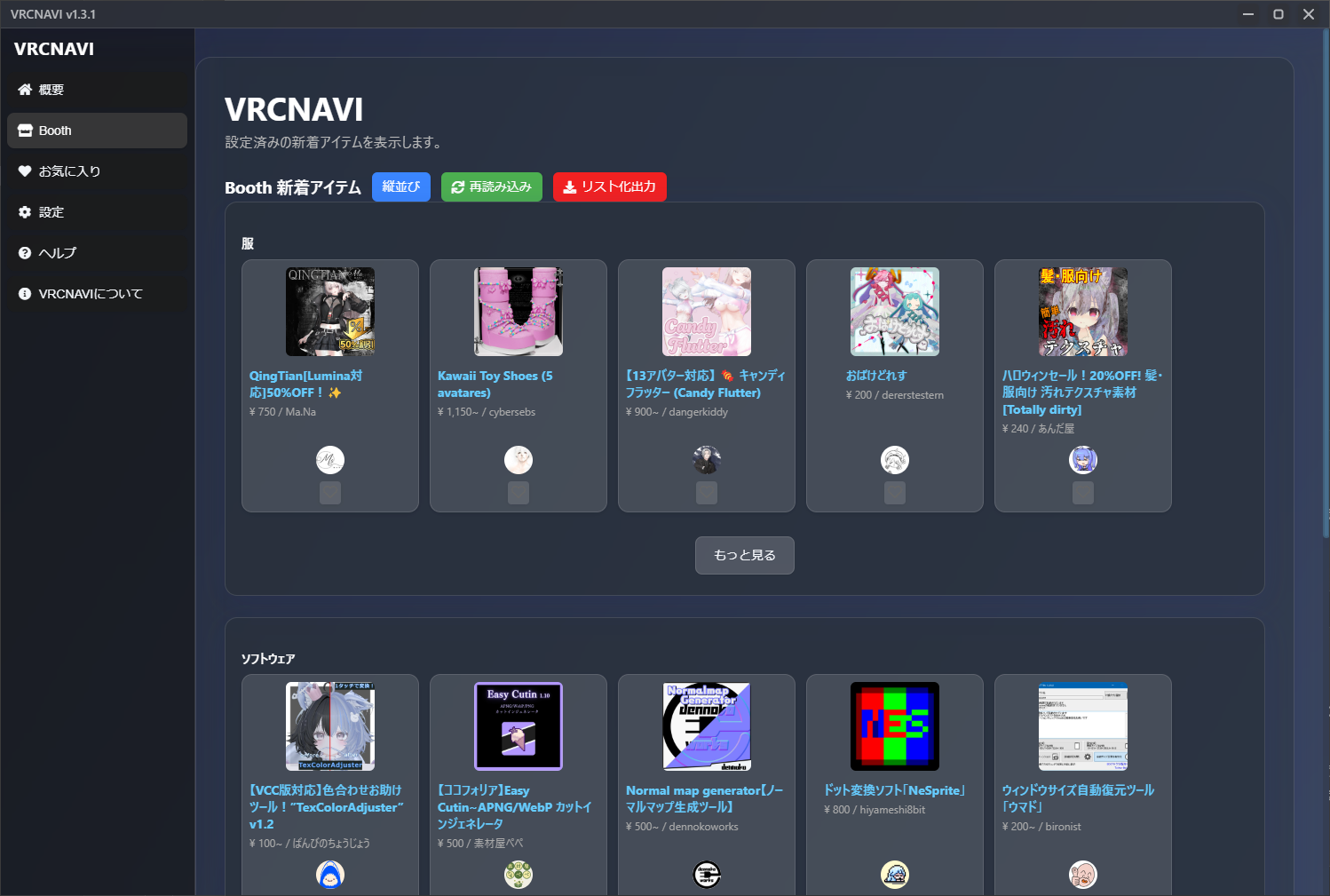Image resolution: width=1330 pixels, height=896 pixels.
Task: Click dennokoworks shop avatar icon
Action: 707,875
